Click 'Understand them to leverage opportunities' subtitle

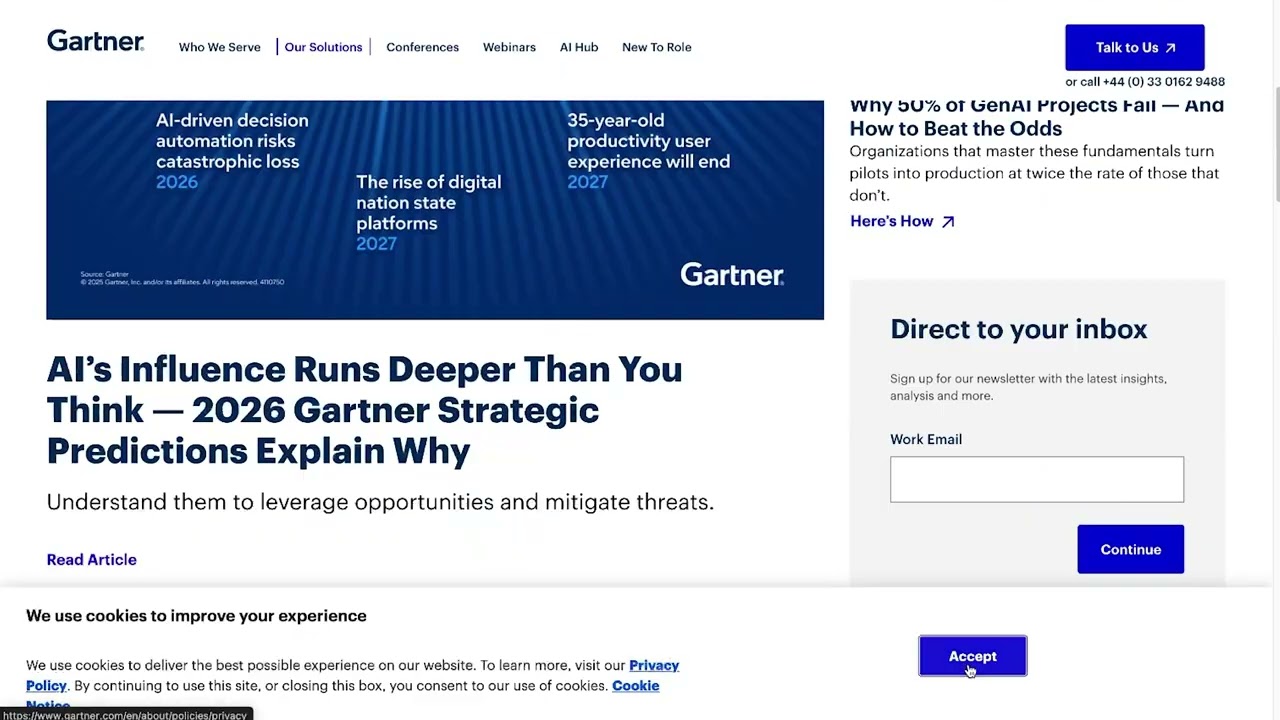click(380, 502)
